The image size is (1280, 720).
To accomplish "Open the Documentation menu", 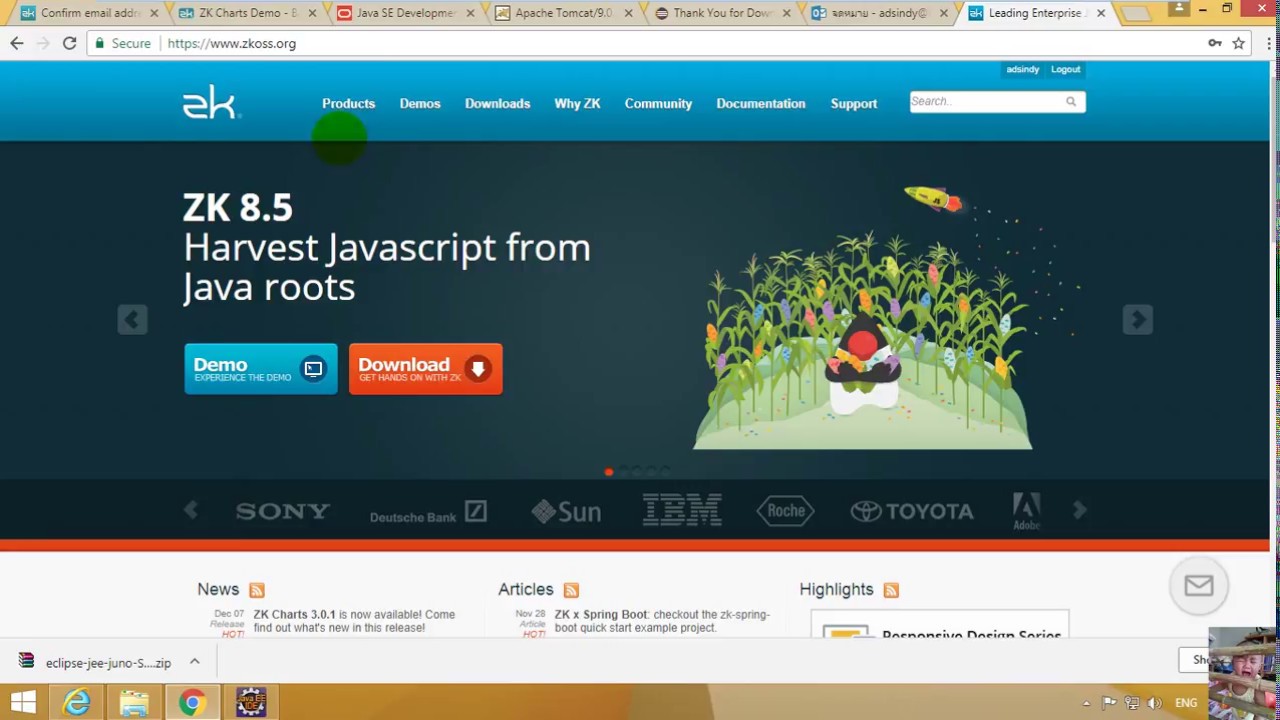I will coord(760,103).
